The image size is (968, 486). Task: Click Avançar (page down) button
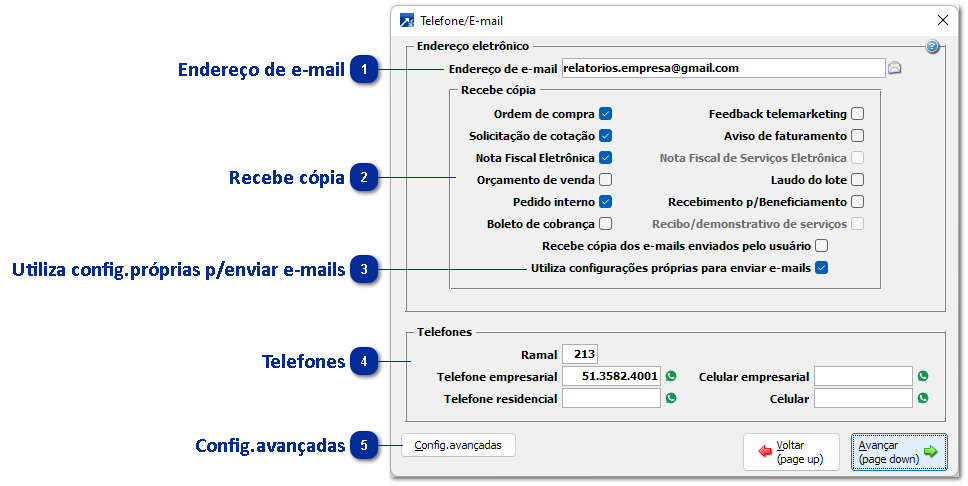pyautogui.click(x=897, y=452)
